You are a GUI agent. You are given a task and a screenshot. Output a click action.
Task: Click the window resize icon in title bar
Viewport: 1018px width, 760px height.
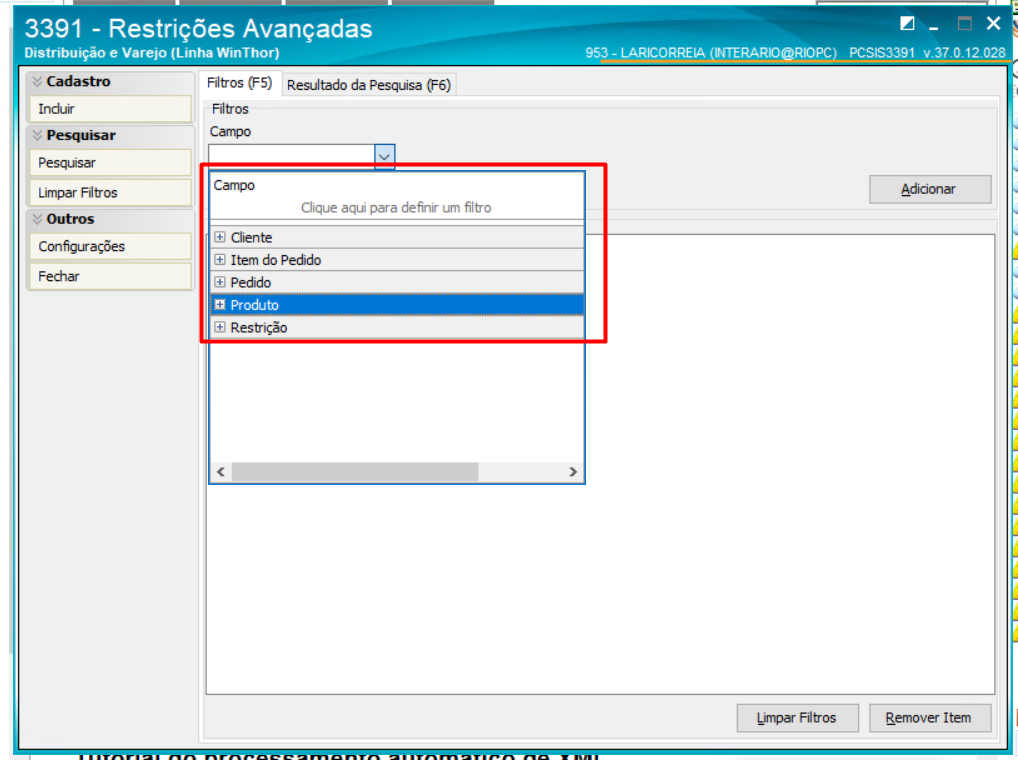(907, 24)
